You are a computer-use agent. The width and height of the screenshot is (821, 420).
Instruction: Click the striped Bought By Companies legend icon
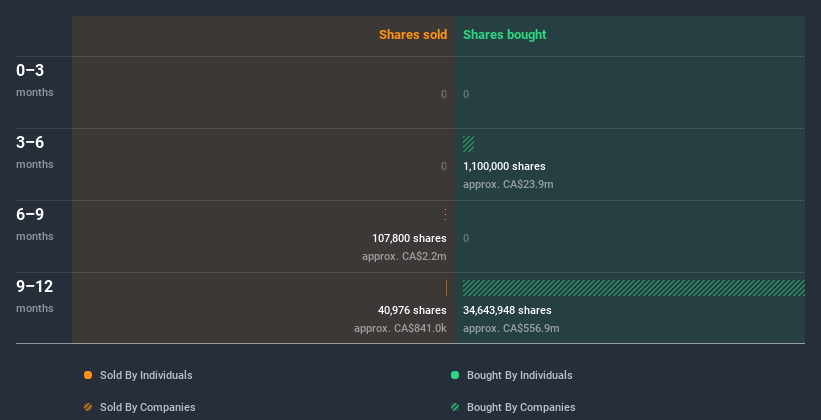click(455, 407)
